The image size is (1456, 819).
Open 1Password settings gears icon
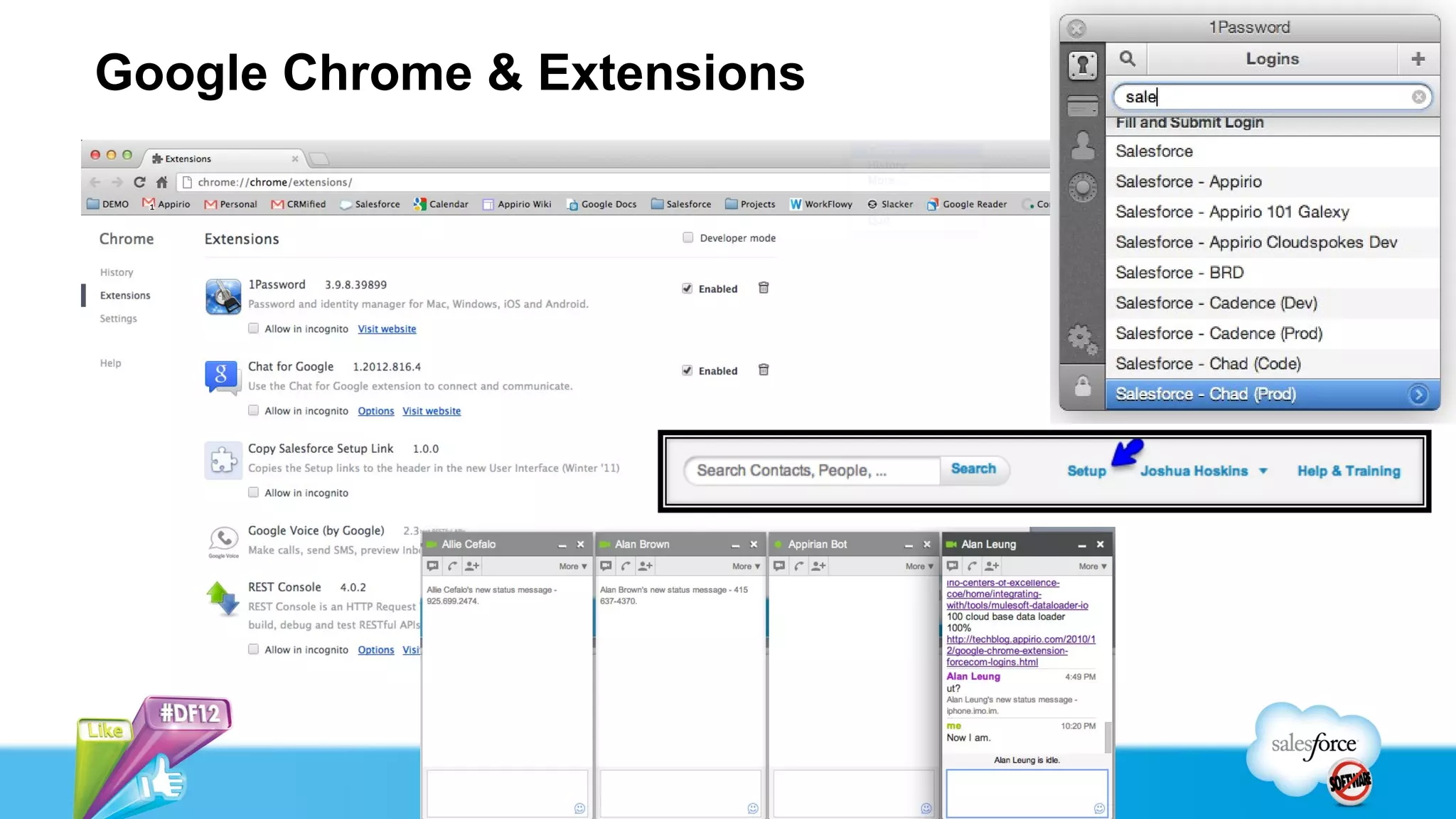(1083, 339)
